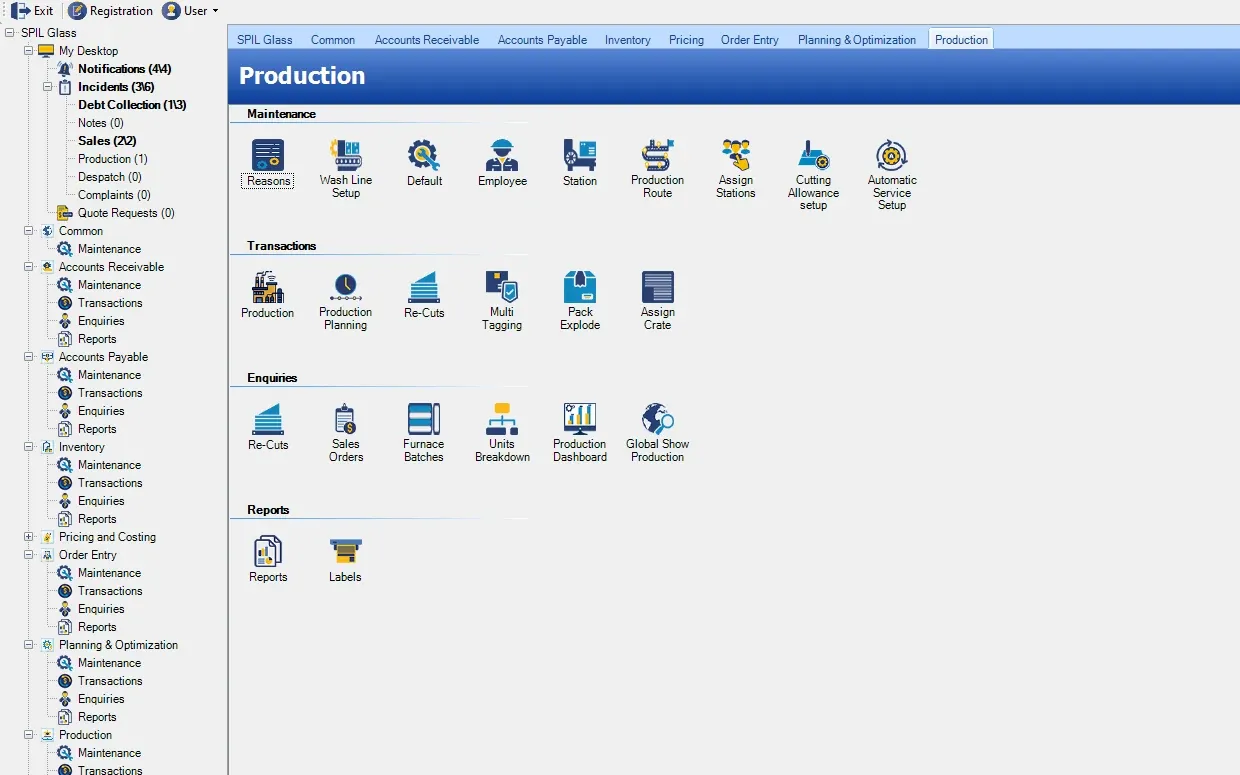The width and height of the screenshot is (1240, 775).
Task: Open the Labels icon
Action: (346, 559)
